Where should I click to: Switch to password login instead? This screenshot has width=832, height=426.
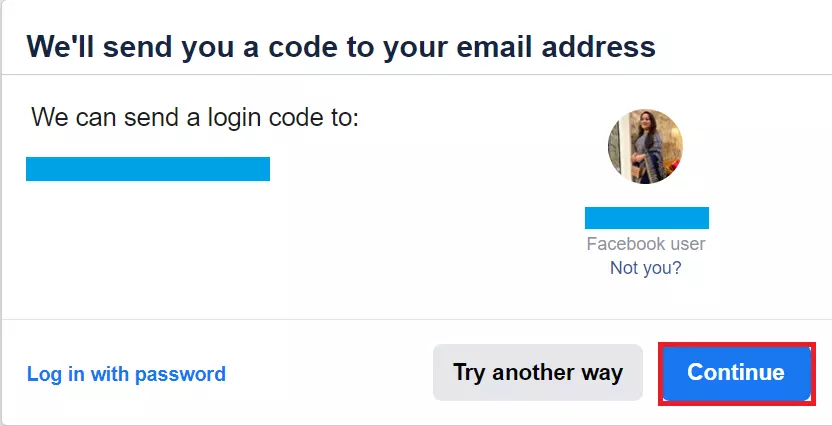click(x=126, y=374)
